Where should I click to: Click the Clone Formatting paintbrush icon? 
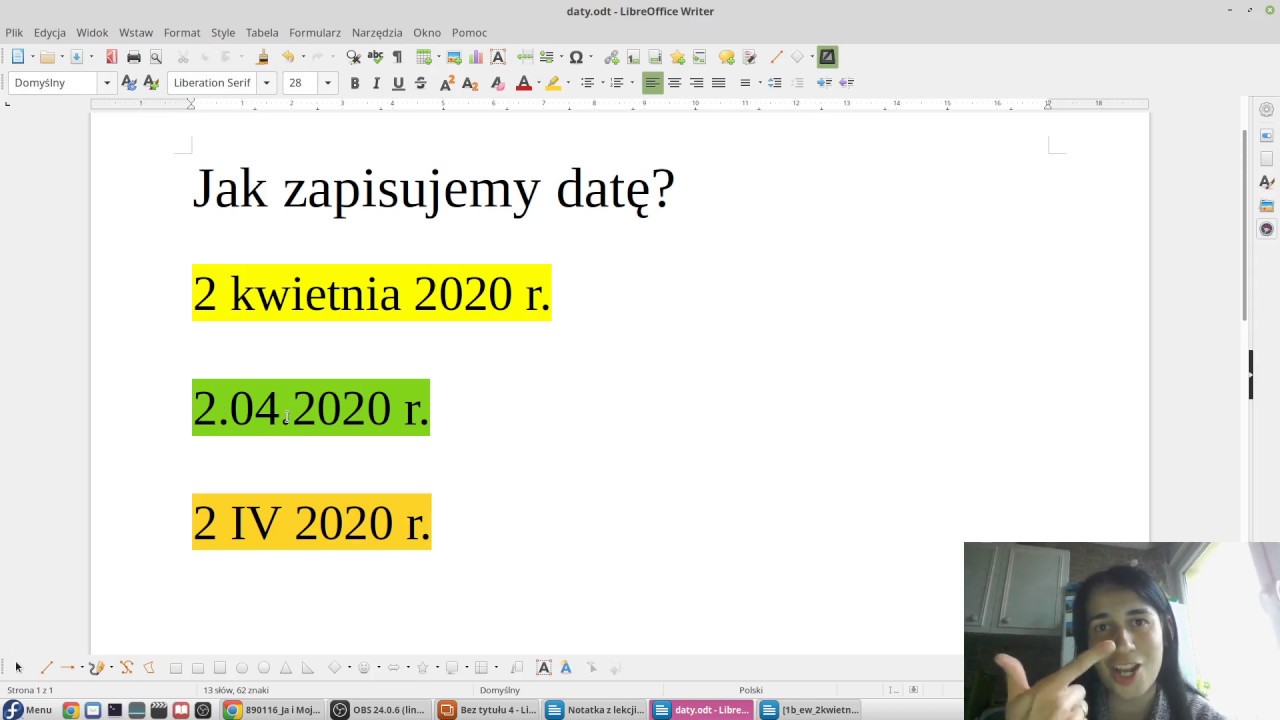tap(263, 57)
